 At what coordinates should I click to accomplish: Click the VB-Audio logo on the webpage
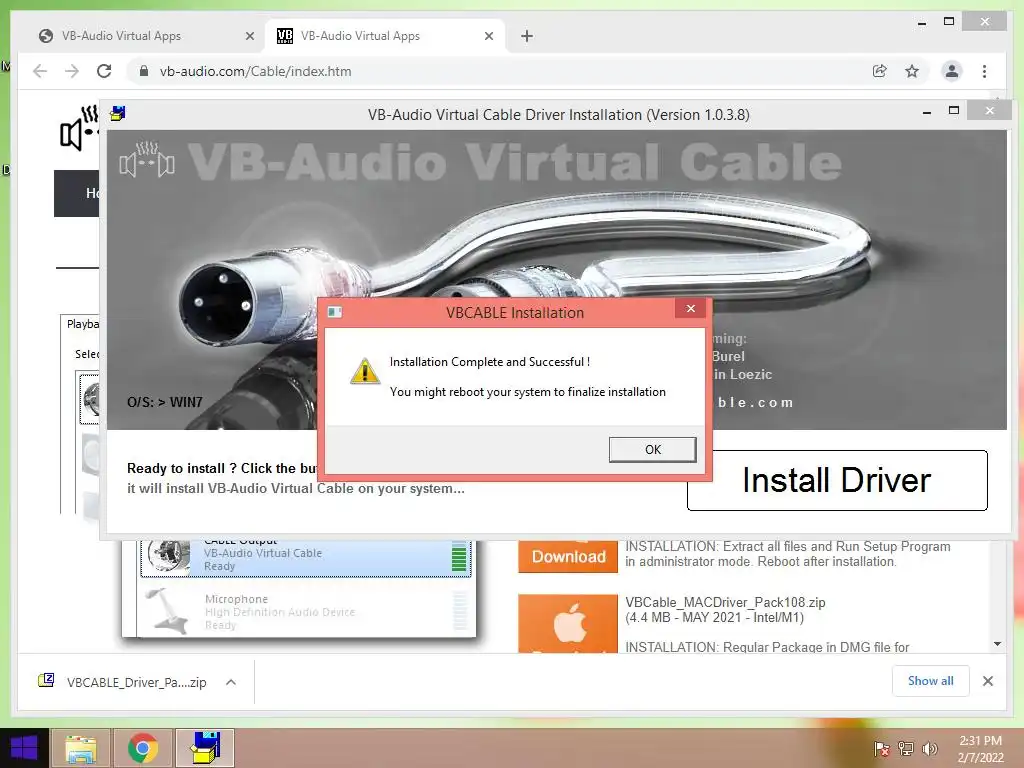click(79, 127)
